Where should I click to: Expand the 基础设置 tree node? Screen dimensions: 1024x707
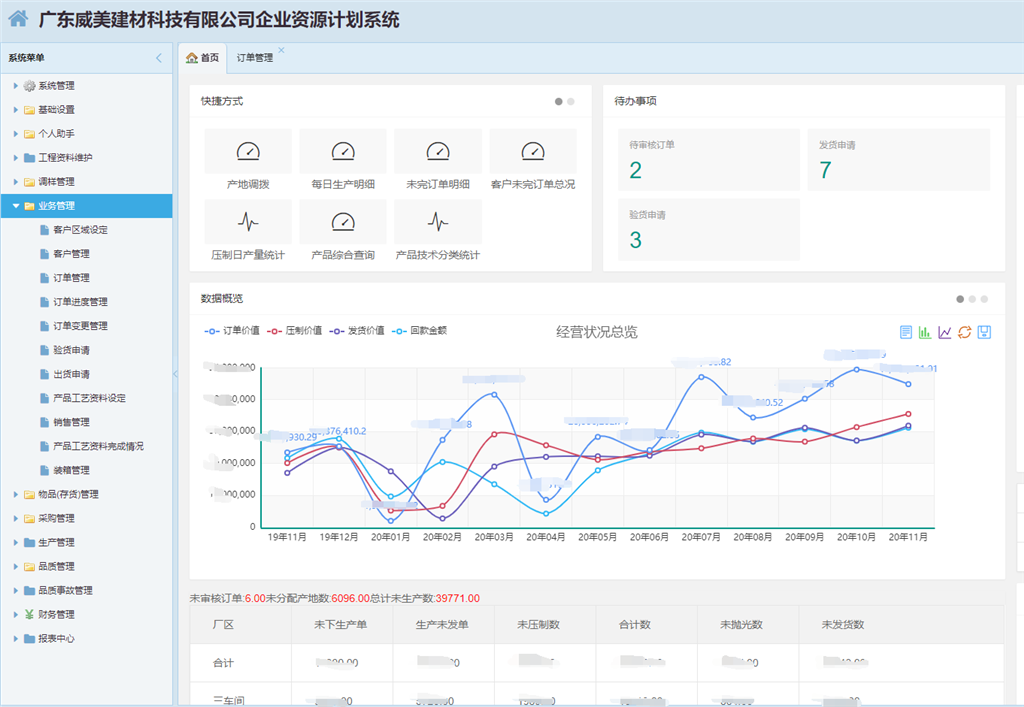click(16, 110)
